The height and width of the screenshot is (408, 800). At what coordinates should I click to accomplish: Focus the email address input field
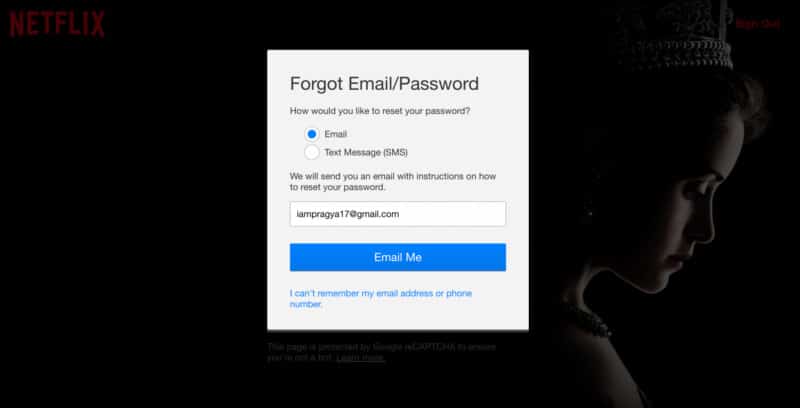point(397,214)
